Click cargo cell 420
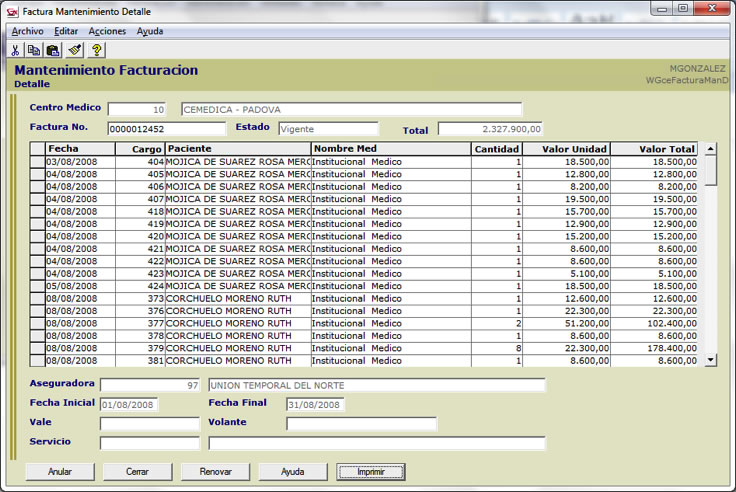 coord(140,237)
